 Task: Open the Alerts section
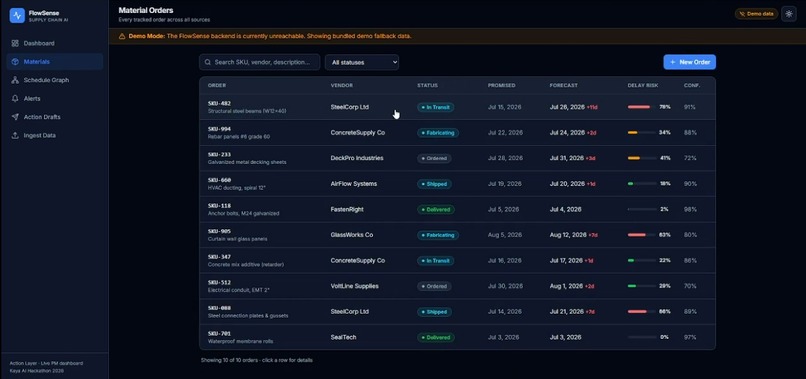point(54,98)
